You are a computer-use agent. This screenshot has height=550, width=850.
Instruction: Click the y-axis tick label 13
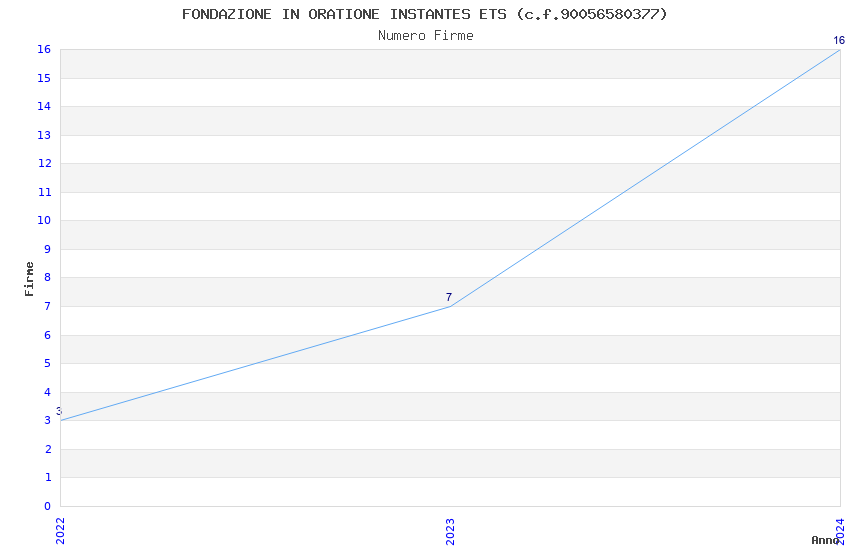tap(44, 135)
